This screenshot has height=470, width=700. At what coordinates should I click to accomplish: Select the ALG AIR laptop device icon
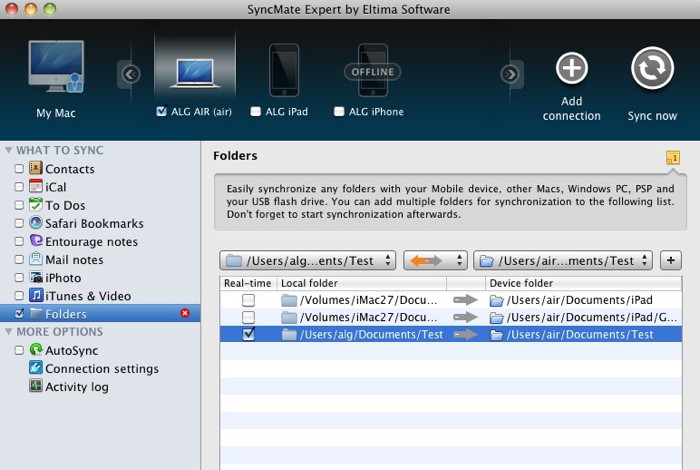195,73
